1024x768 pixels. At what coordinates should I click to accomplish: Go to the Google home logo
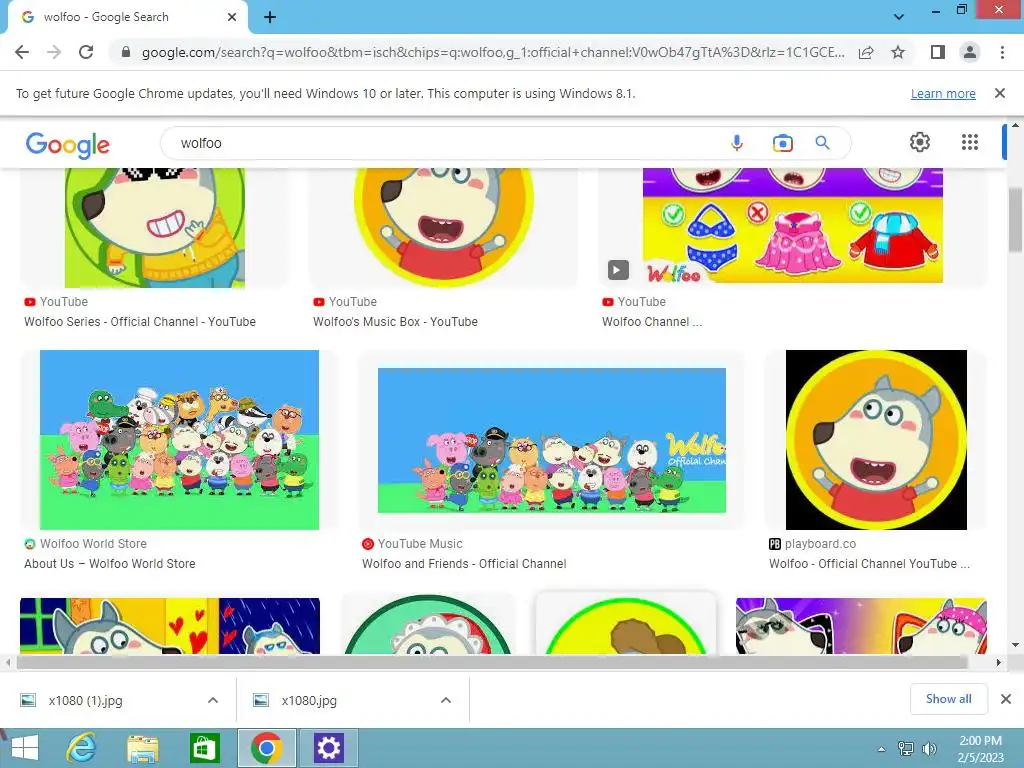[68, 144]
